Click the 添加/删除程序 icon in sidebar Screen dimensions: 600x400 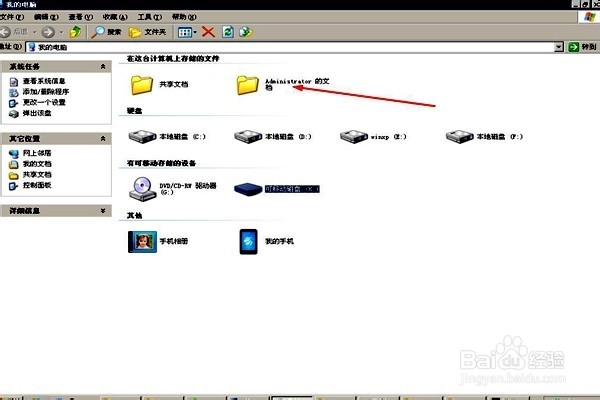14,92
